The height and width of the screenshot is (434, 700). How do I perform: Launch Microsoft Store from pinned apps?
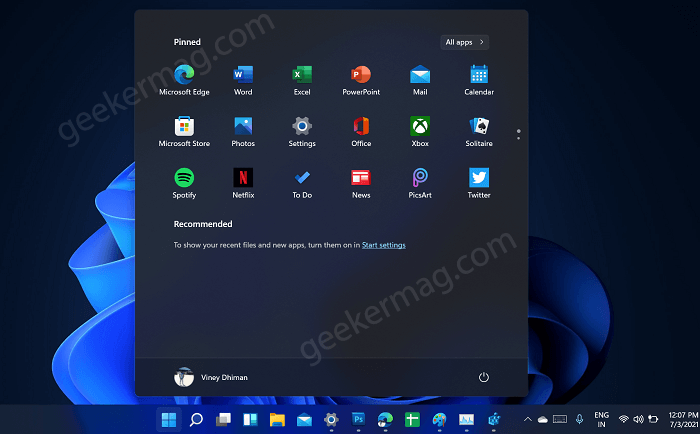(x=184, y=132)
